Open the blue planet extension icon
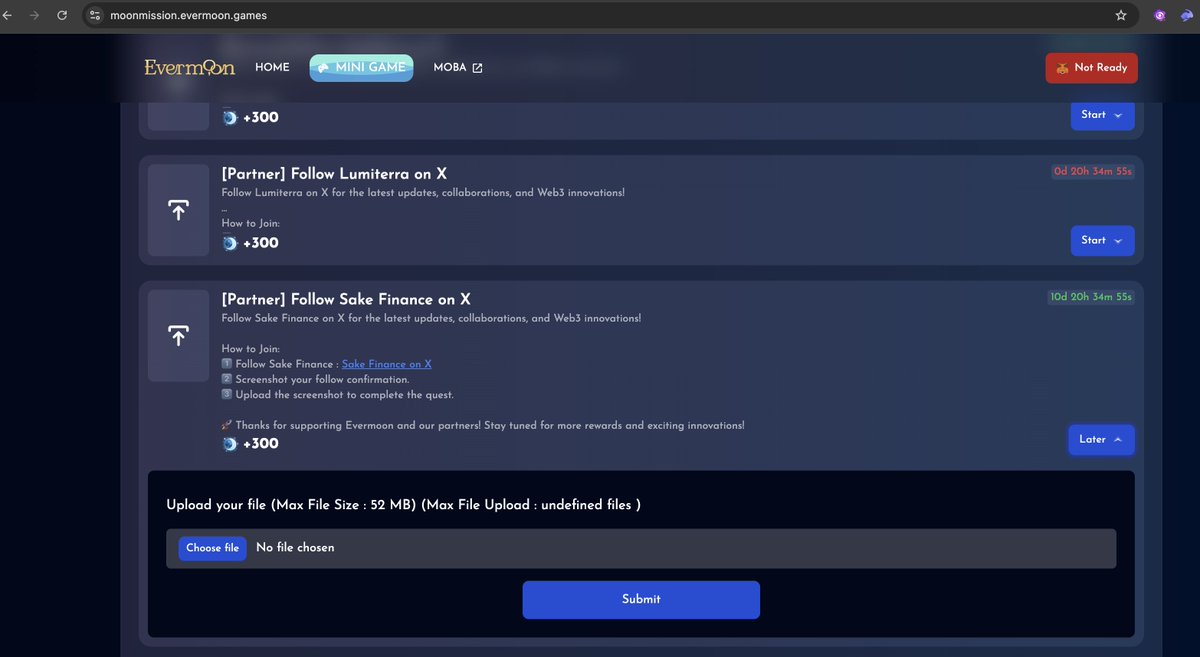 pyautogui.click(x=1187, y=16)
